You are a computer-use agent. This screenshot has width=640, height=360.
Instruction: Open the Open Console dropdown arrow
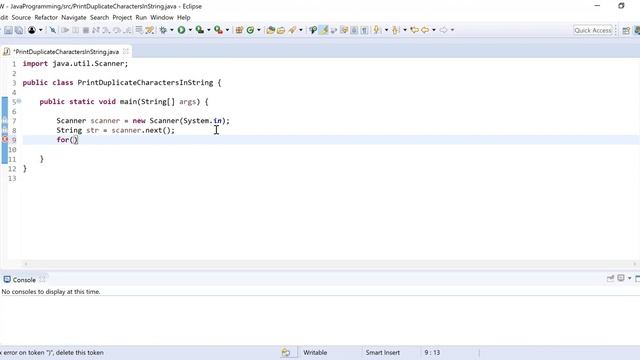coord(629,278)
